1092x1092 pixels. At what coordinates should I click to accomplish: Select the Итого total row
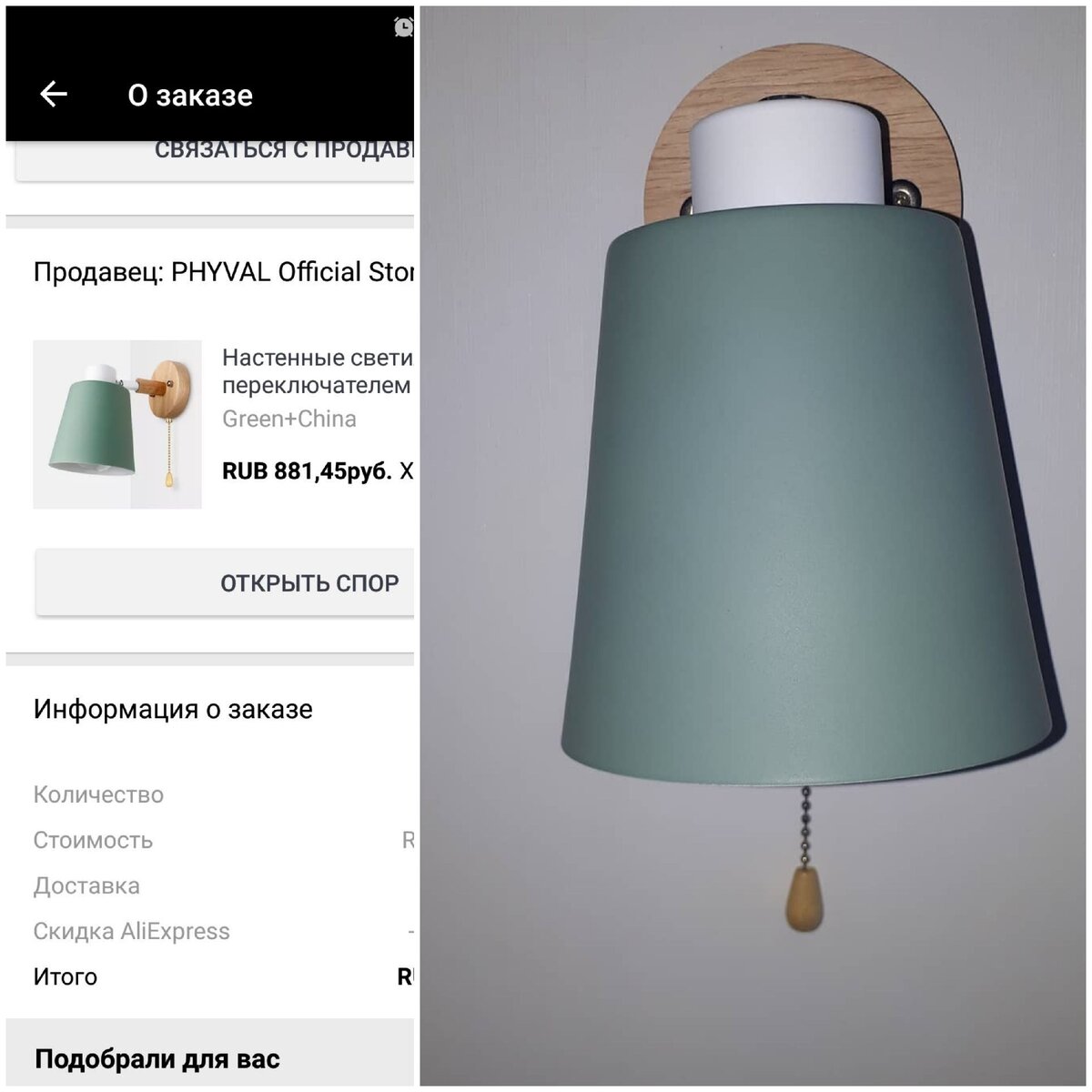pos(224,976)
